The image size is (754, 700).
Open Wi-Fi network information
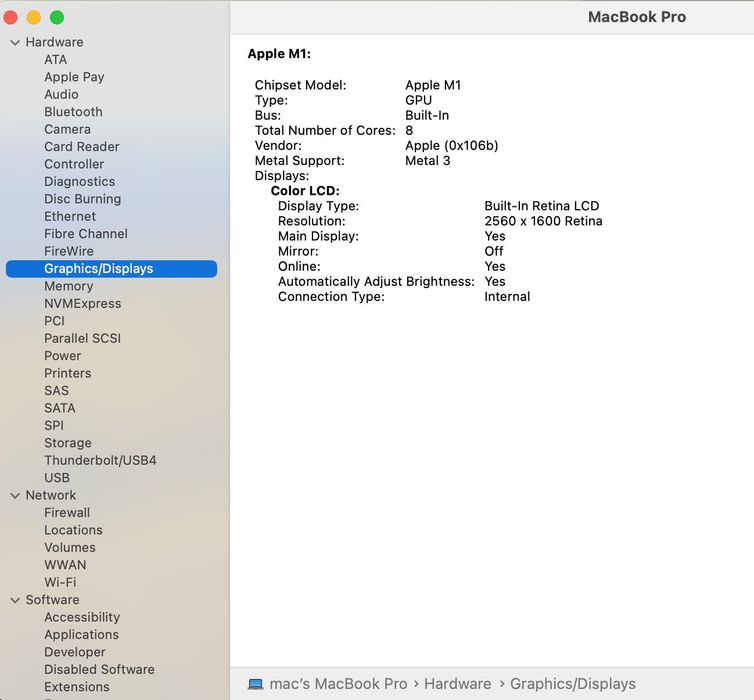tap(60, 582)
